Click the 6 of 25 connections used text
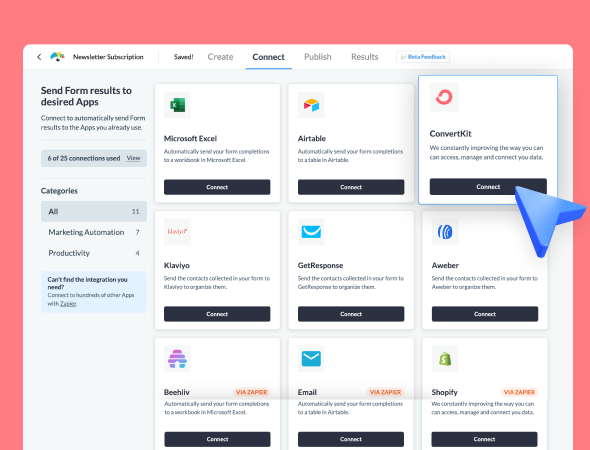This screenshot has height=450, width=590. 84,158
